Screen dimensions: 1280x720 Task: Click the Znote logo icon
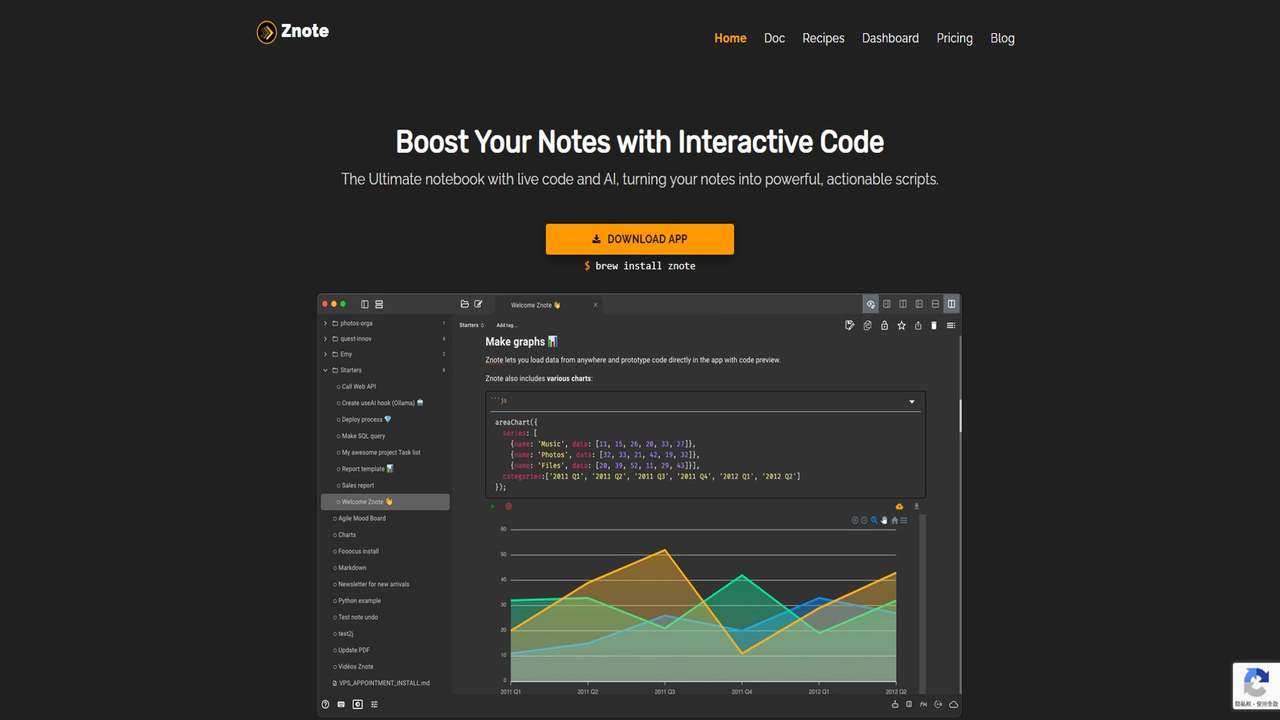(266, 32)
